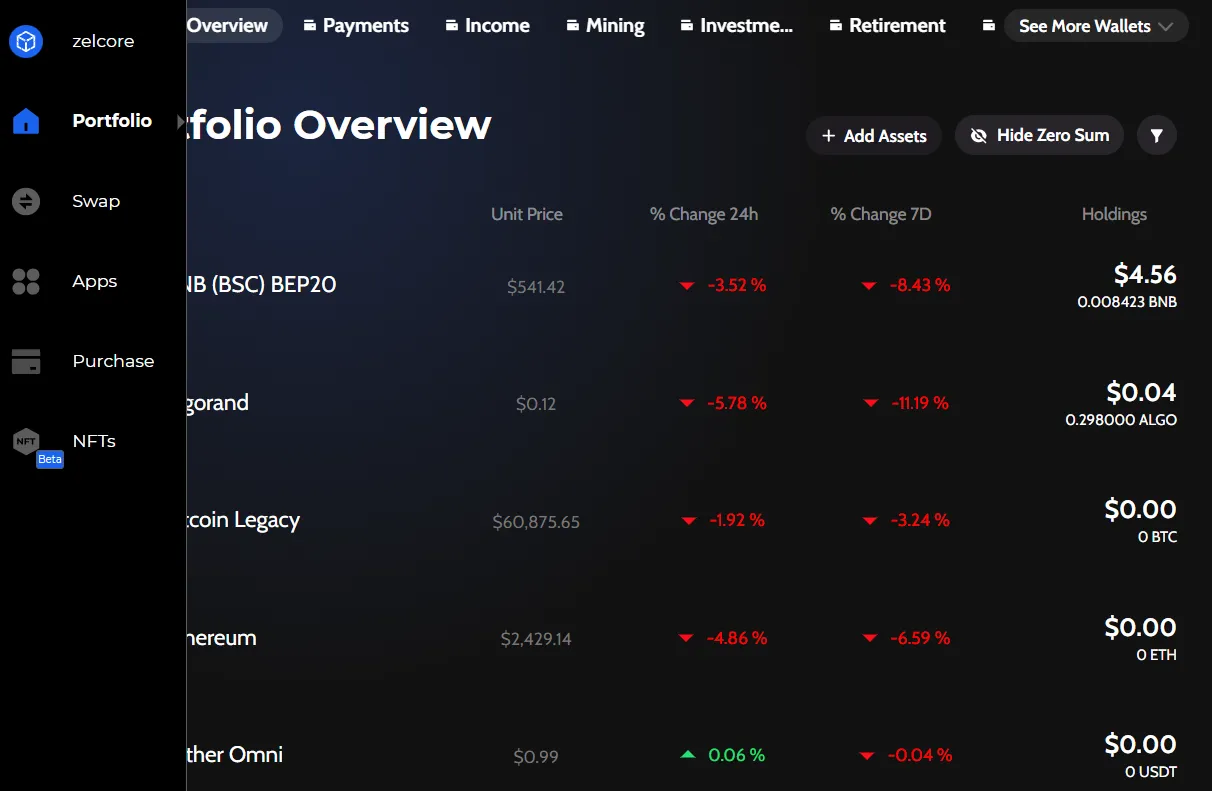Click the Investments wallet icon
1212x791 pixels.
[687, 25]
